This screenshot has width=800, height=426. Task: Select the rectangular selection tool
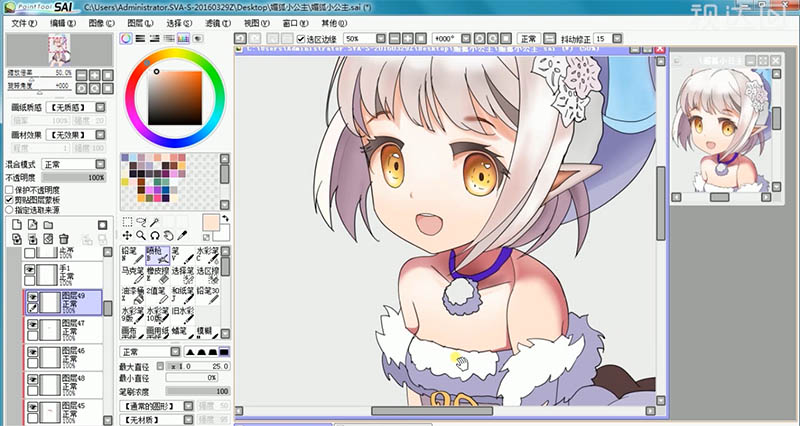point(127,222)
